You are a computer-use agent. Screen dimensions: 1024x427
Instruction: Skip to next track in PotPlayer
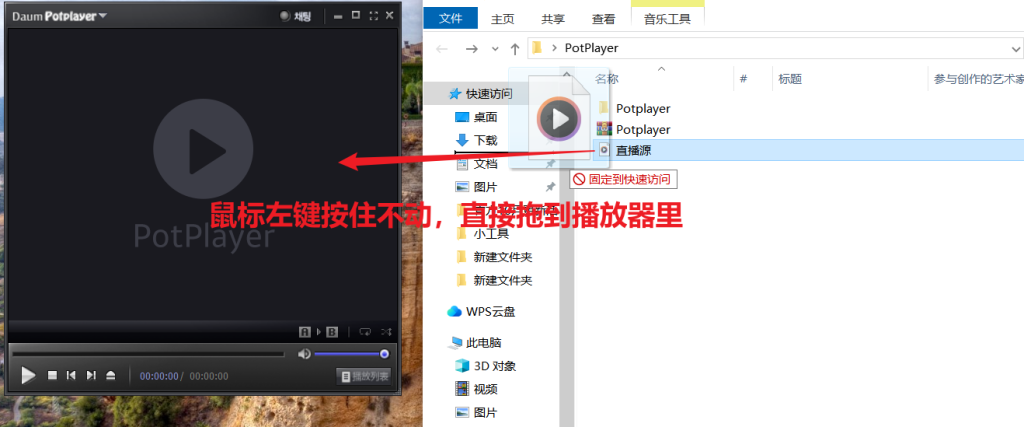(91, 375)
